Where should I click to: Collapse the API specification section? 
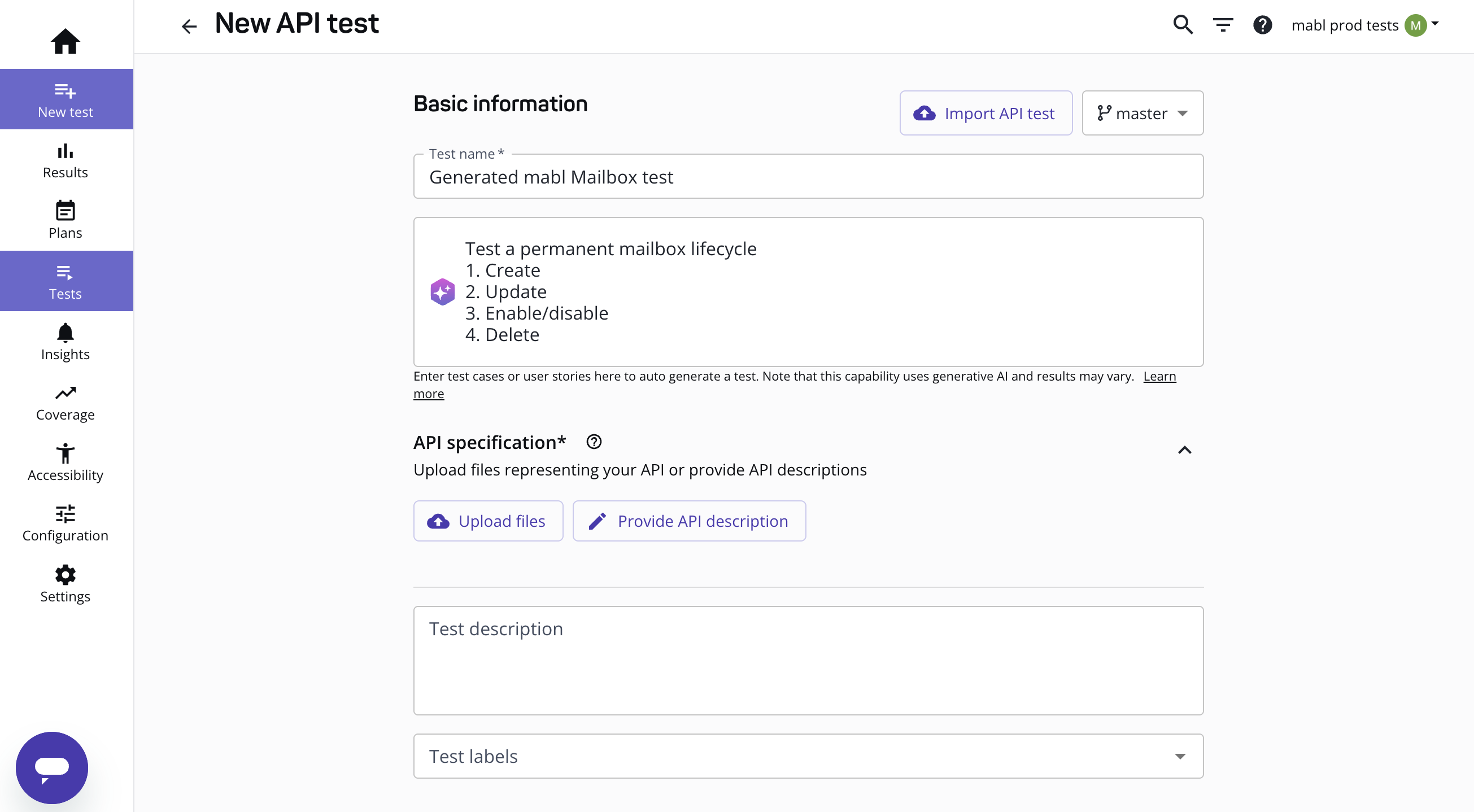1184,451
